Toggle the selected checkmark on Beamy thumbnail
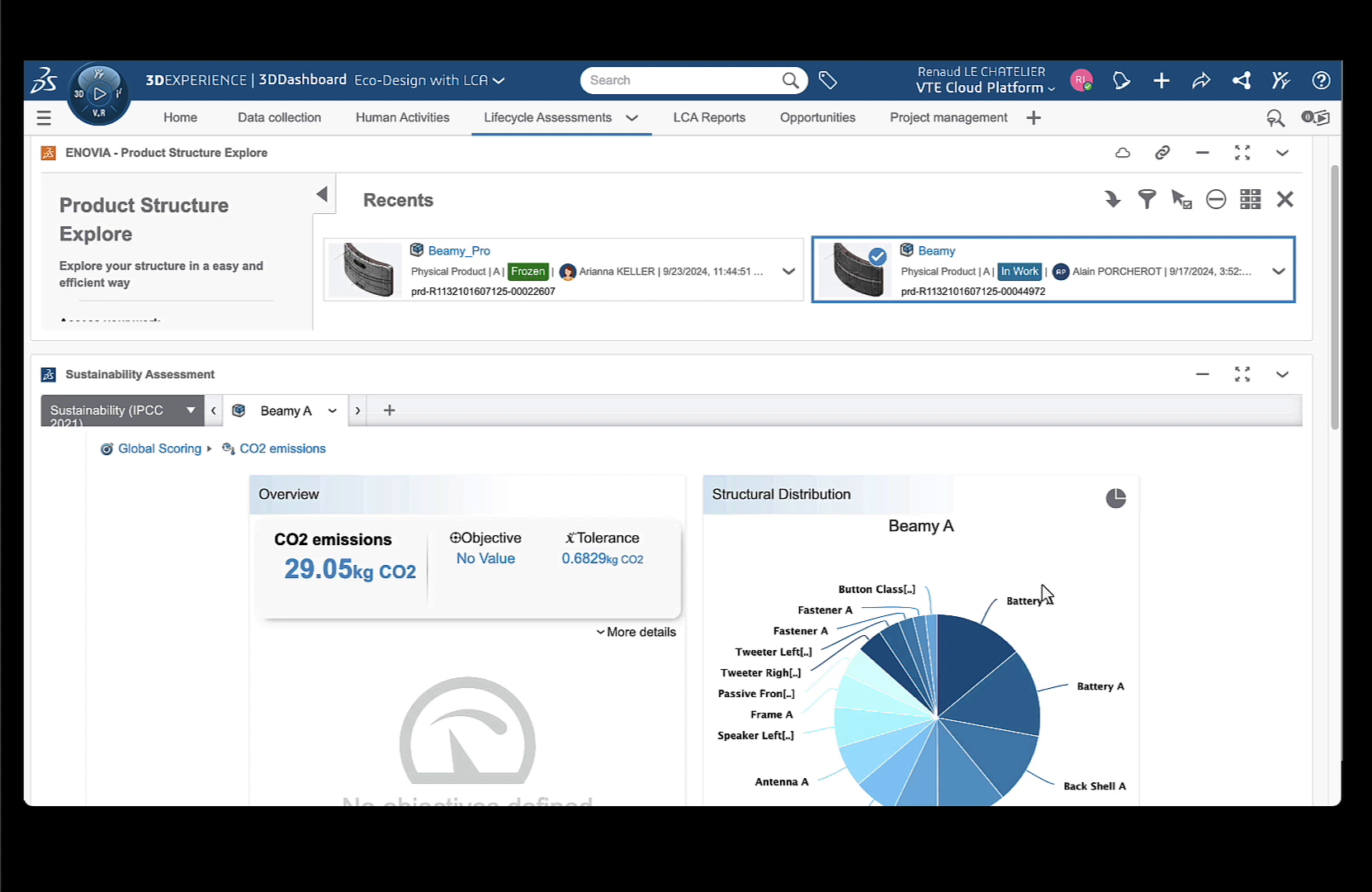The image size is (1372, 892). click(878, 256)
